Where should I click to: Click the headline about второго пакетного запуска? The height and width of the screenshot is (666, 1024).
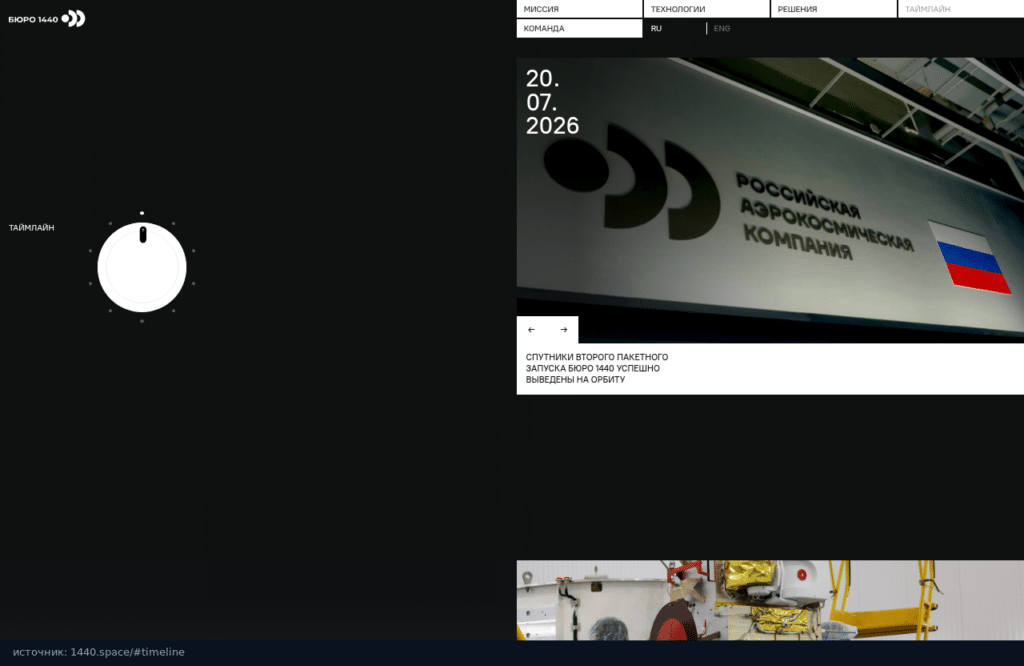(x=597, y=368)
